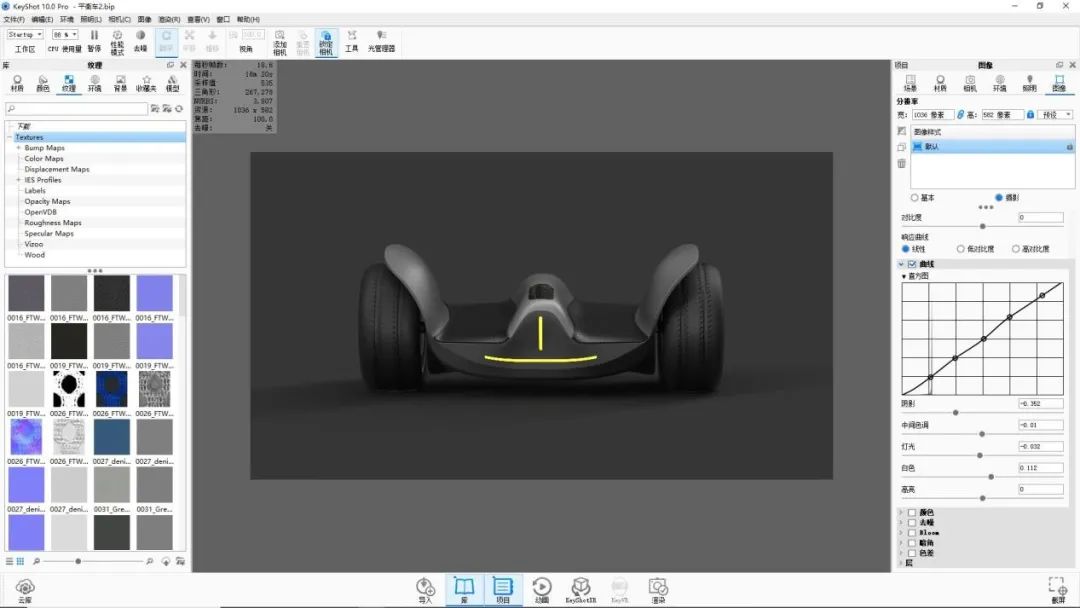Select the Roughness Maps folder
This screenshot has height=608, width=1080.
point(53,223)
